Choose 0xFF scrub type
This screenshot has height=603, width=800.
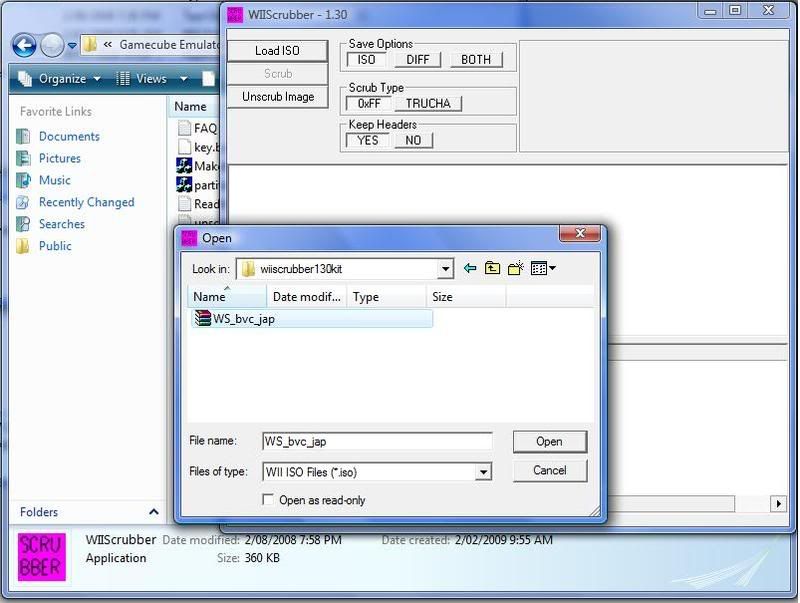point(369,104)
